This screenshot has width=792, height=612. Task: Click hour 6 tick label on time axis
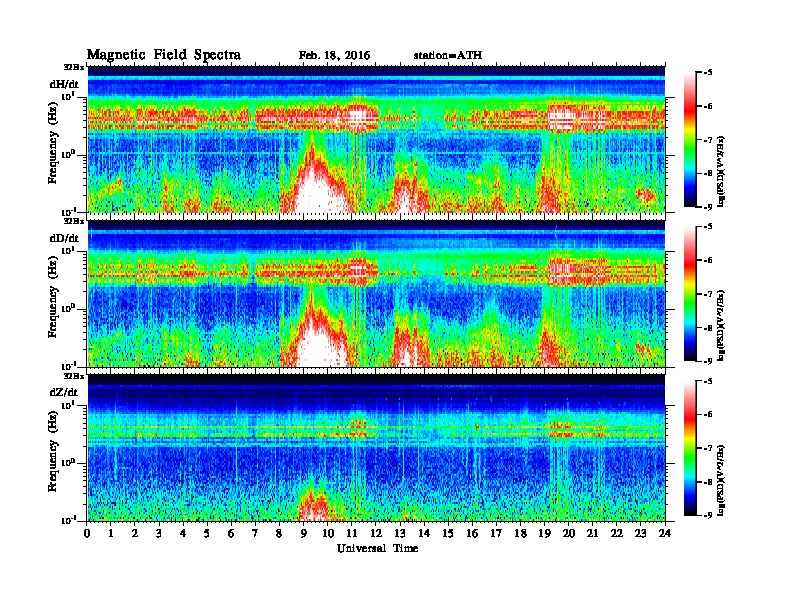click(x=231, y=533)
